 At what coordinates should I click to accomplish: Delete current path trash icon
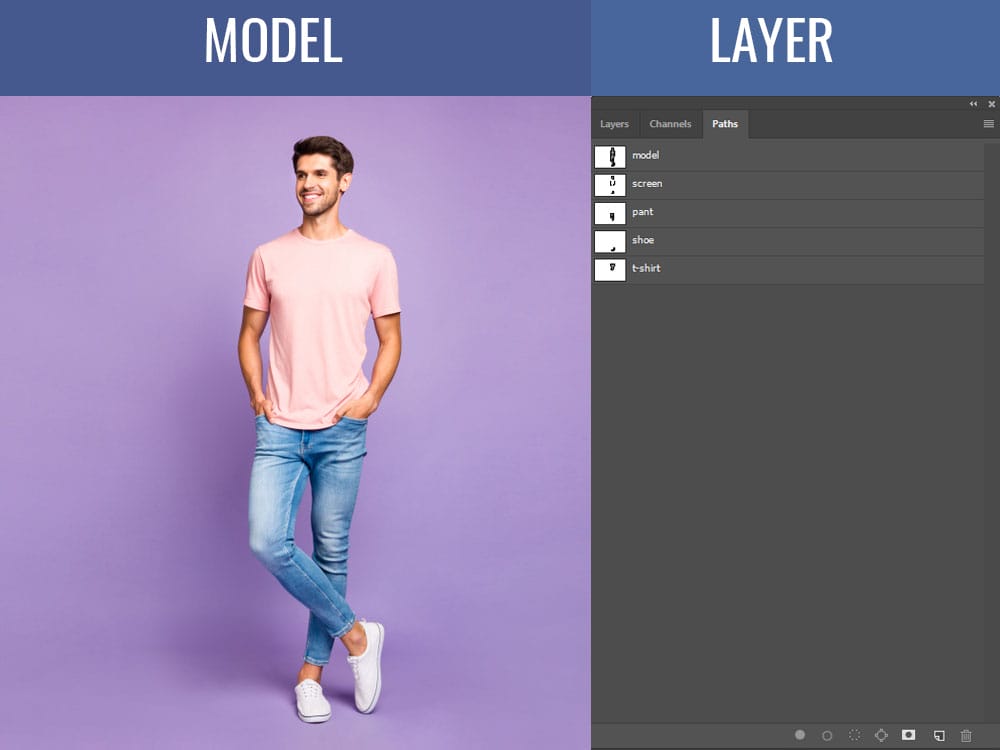pyautogui.click(x=966, y=735)
